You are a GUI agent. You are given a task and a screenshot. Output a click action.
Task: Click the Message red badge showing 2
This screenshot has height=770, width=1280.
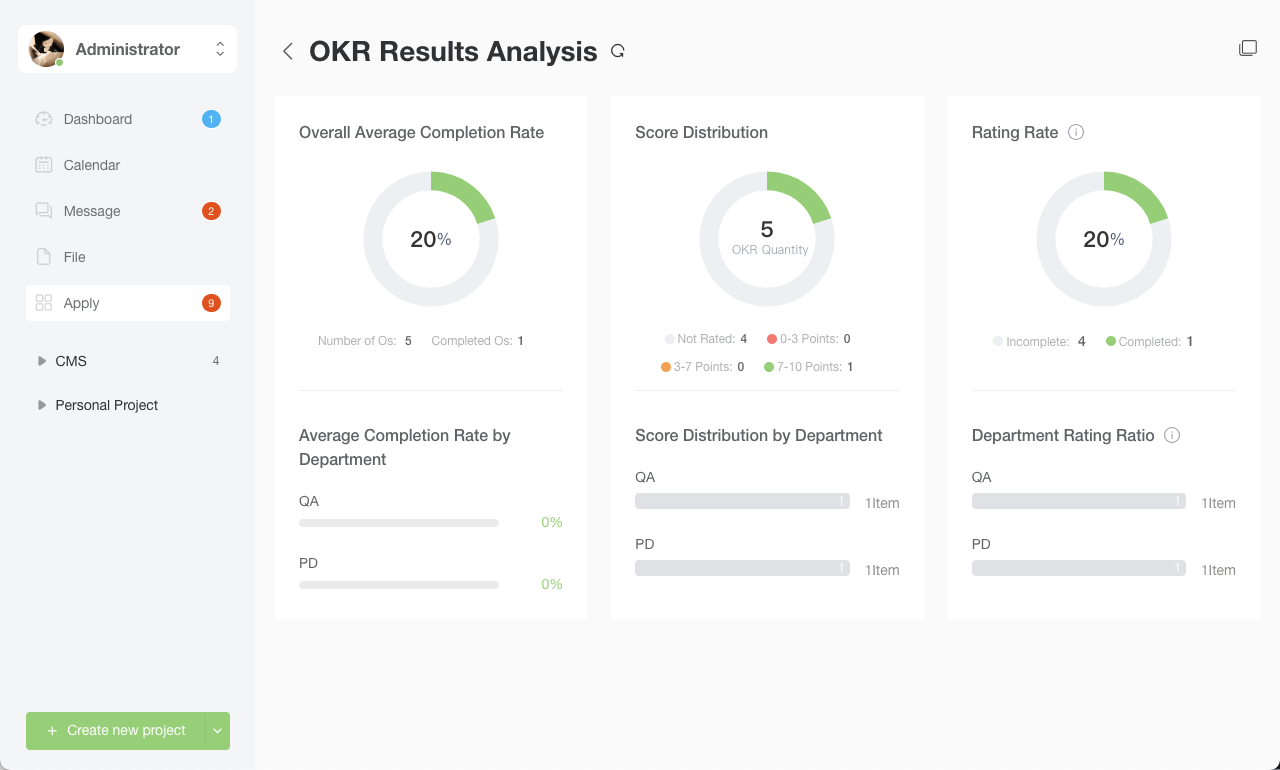[211, 211]
